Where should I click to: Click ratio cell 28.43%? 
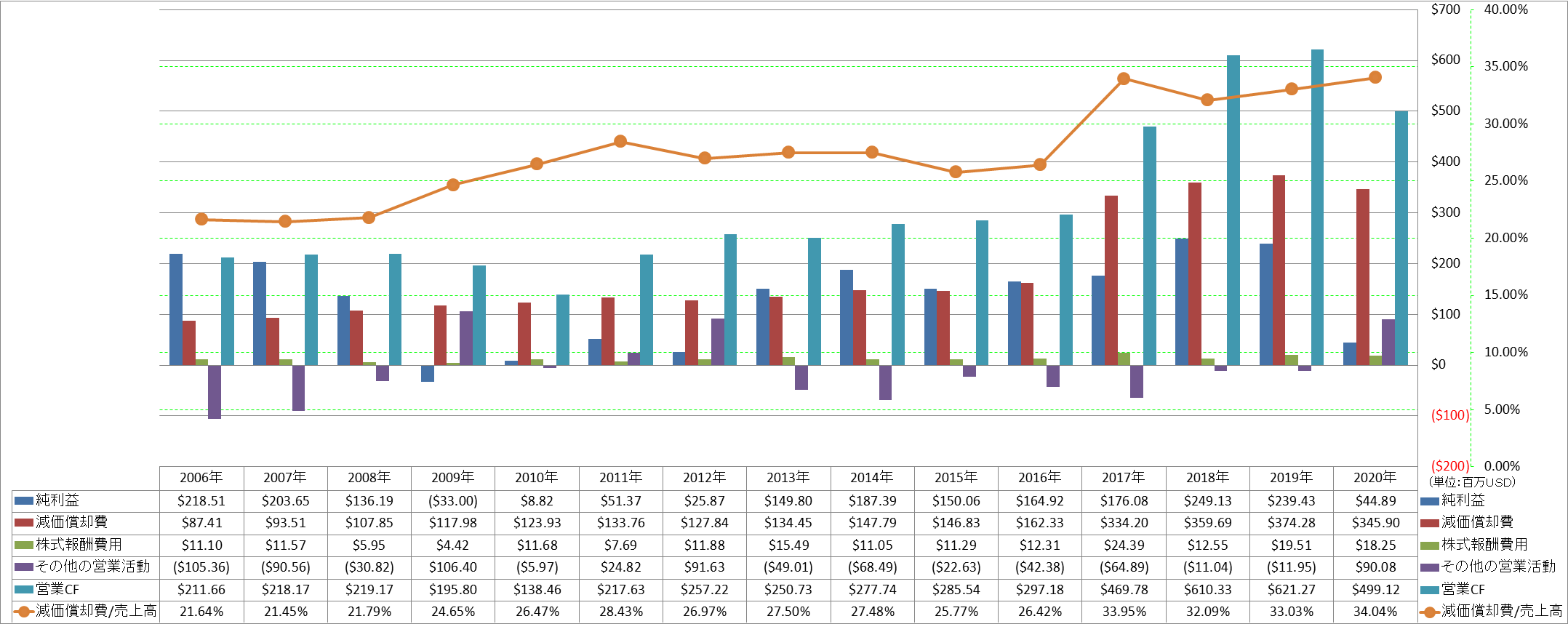click(x=620, y=612)
